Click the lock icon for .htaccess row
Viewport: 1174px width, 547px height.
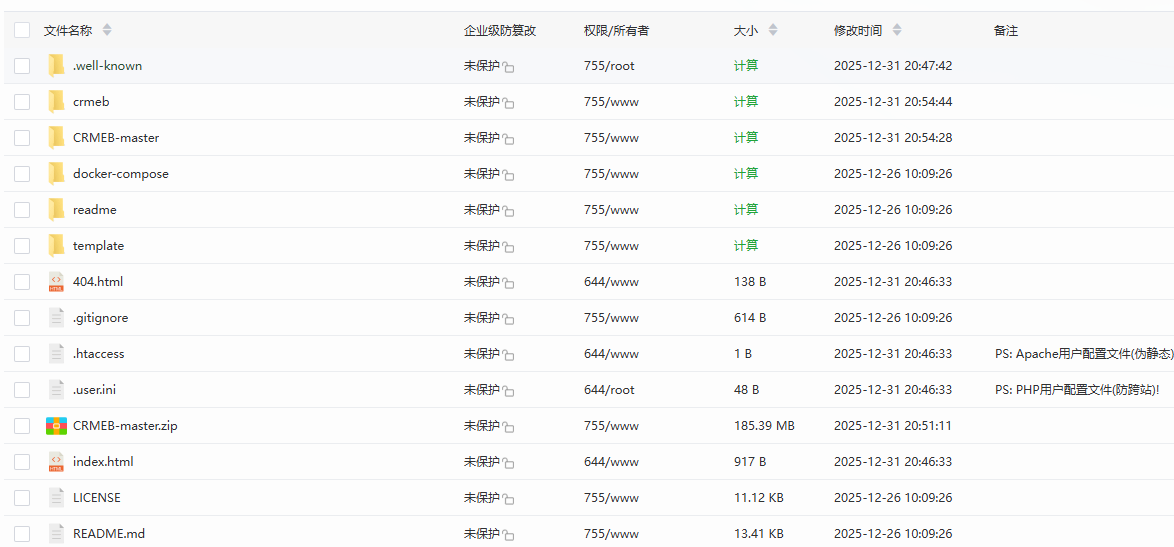coord(508,355)
